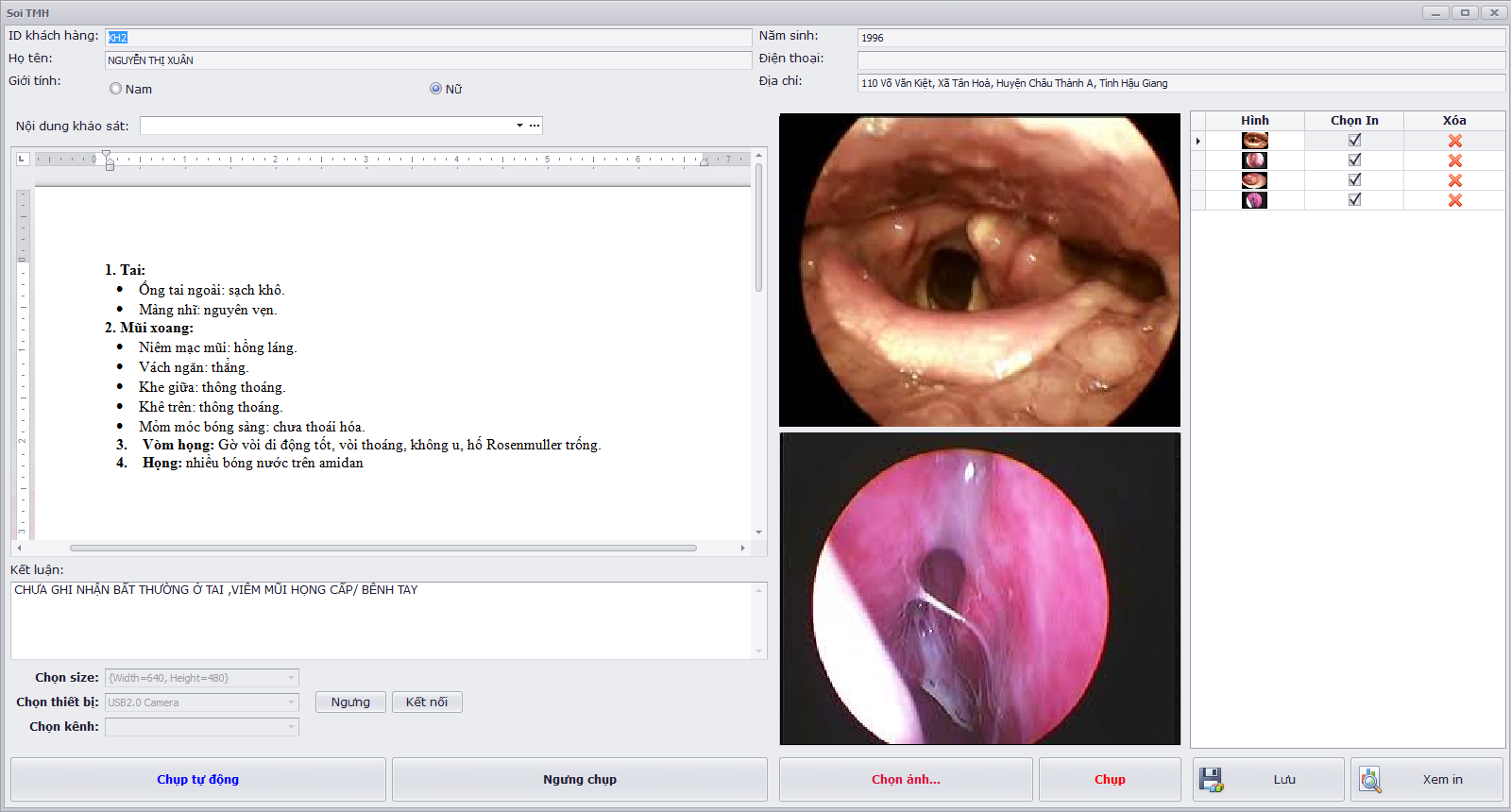Delete the fourth image with red X
Image resolution: width=1511 pixels, height=812 pixels.
(x=1454, y=200)
